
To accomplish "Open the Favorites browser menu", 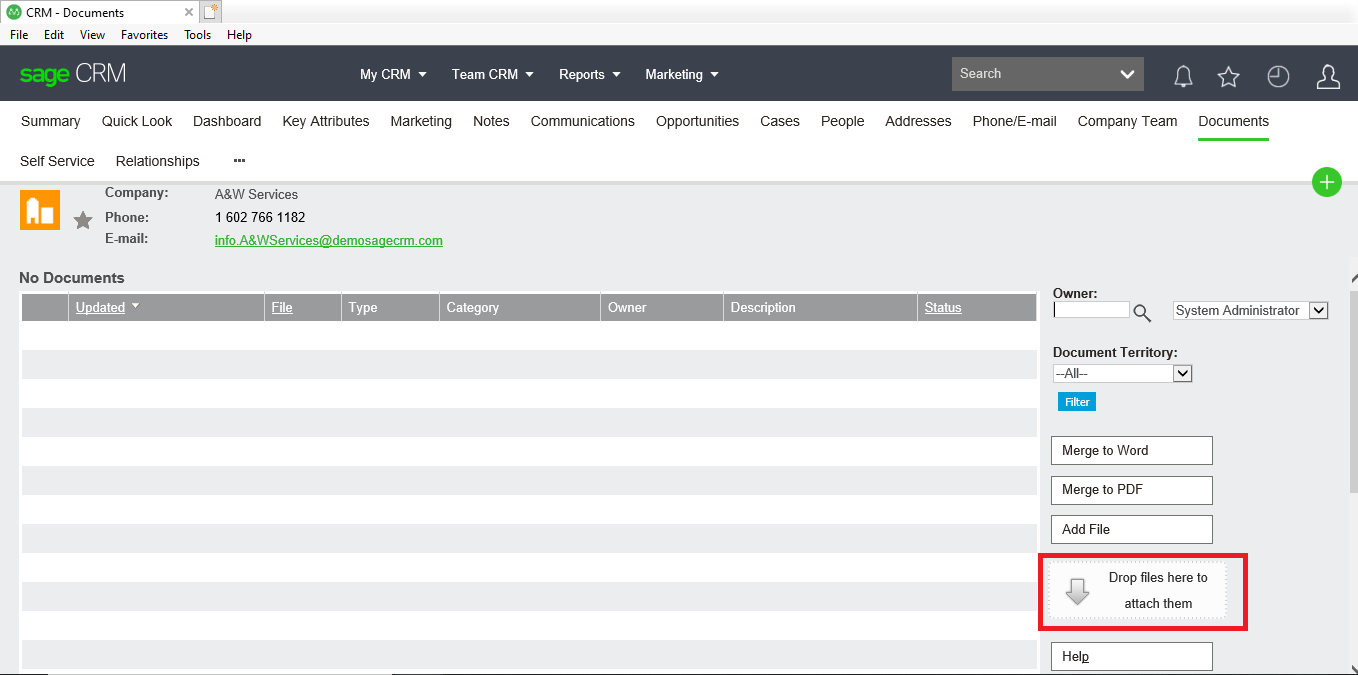I will pos(144,35).
